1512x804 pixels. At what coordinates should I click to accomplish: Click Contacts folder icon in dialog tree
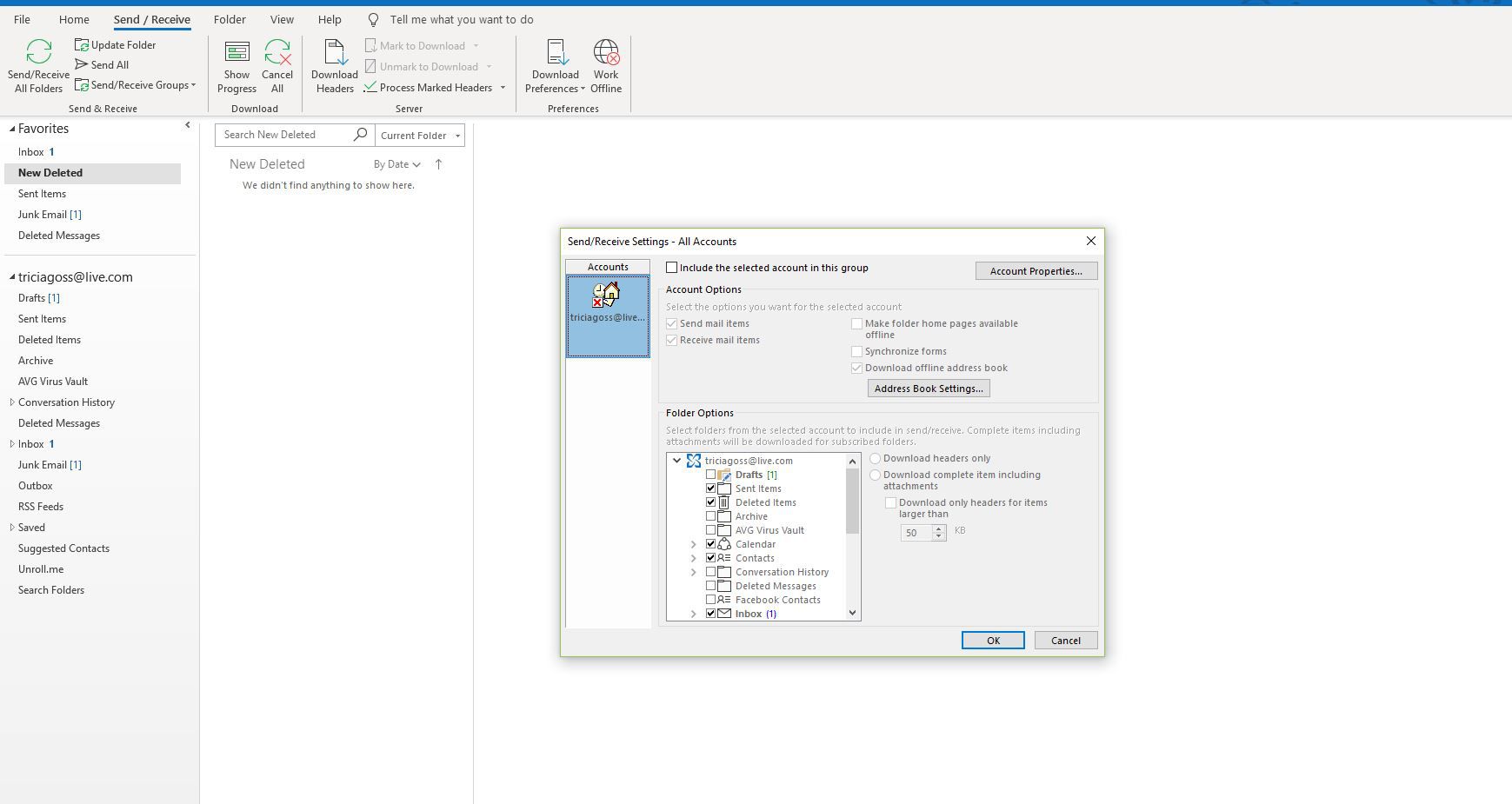(x=723, y=558)
